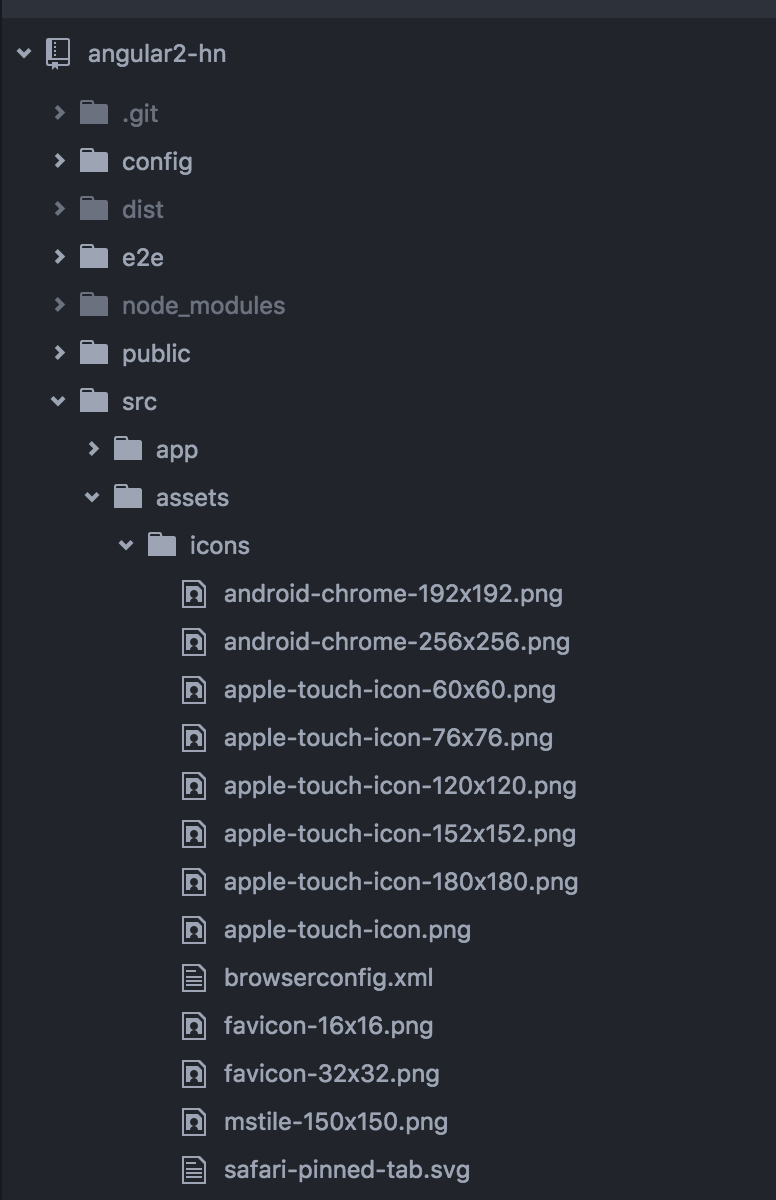Click the image file icon for android-chrome-192x192.png
Image resolution: width=776 pixels, height=1200 pixels.
pyautogui.click(x=194, y=594)
